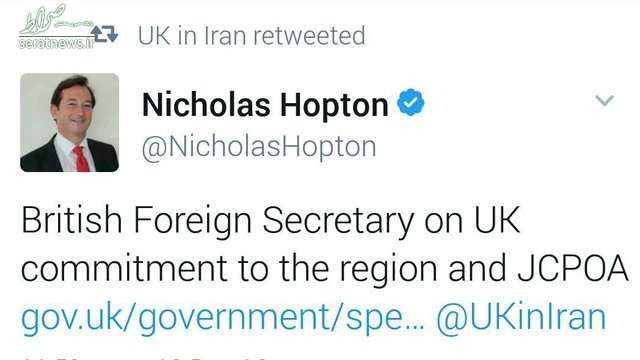The image size is (640, 360).
Task: Click the retweet arrows icon
Action: 105,34
